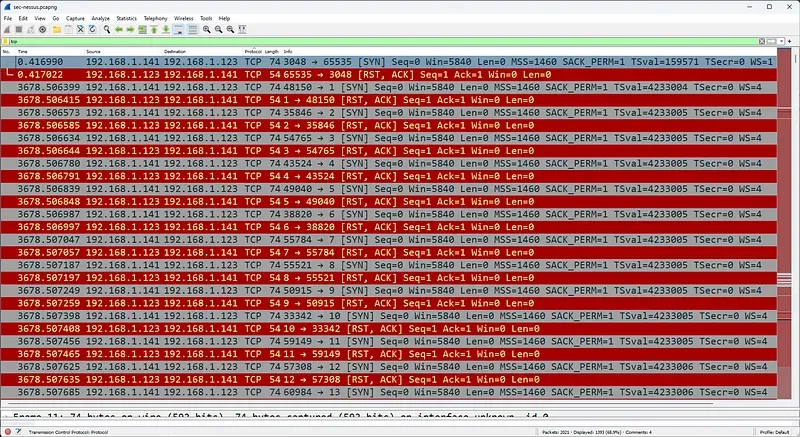Image resolution: width=800 pixels, height=437 pixels.
Task: Click the Find a packet magnifier icon
Action: (107, 30)
